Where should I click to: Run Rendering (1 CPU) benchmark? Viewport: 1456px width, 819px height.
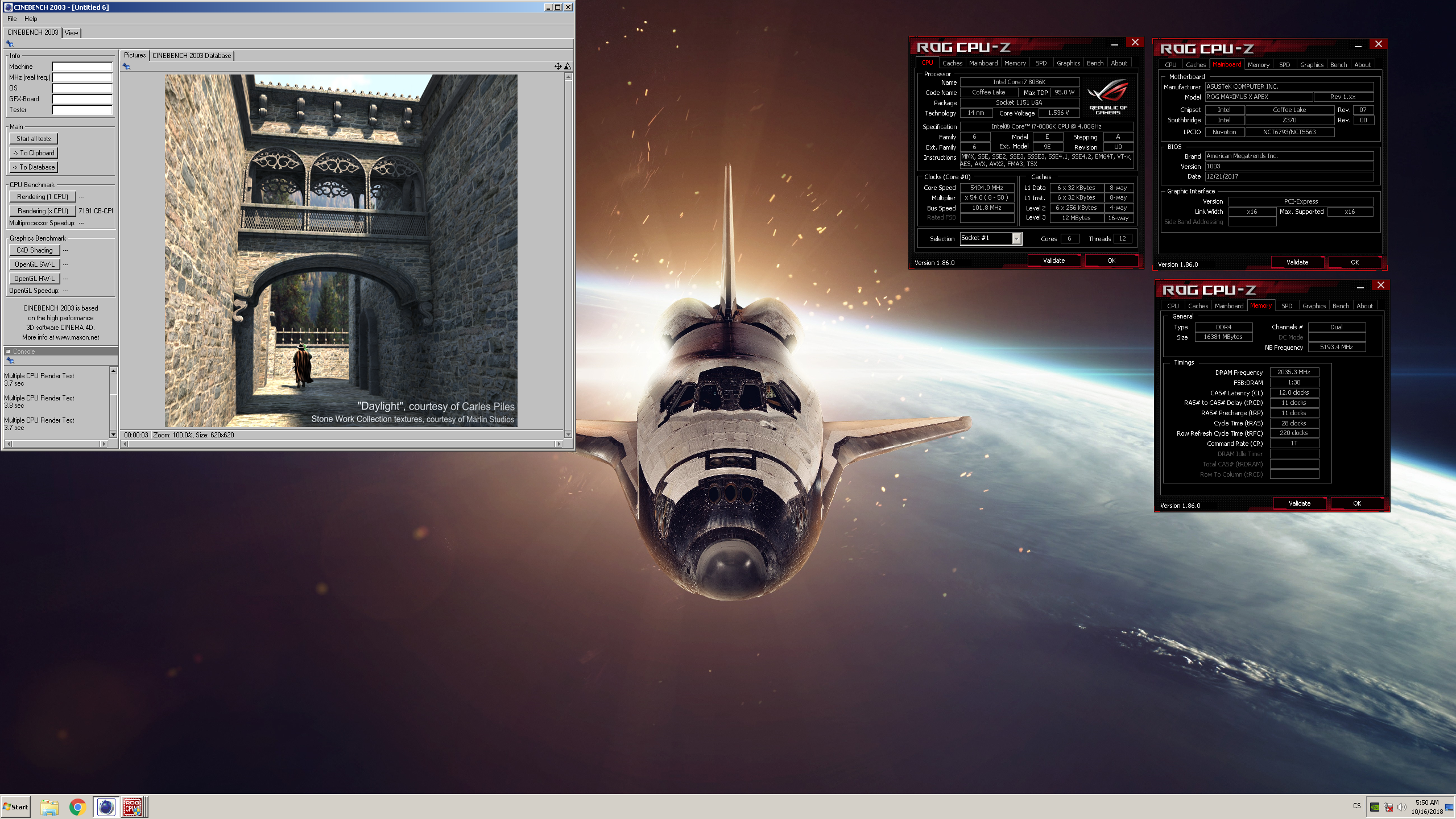click(x=43, y=197)
